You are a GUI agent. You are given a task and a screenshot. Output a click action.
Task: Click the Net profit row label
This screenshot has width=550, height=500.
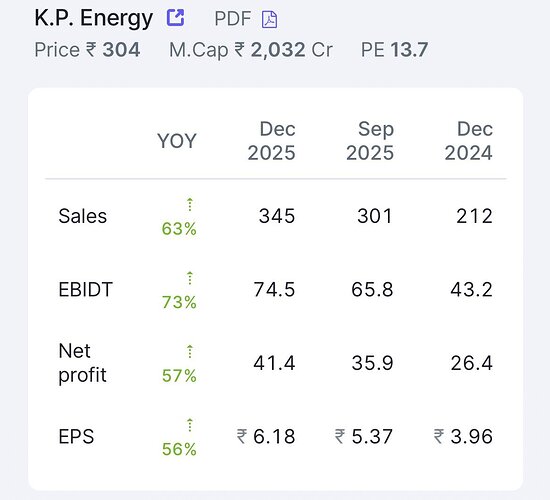[82, 363]
